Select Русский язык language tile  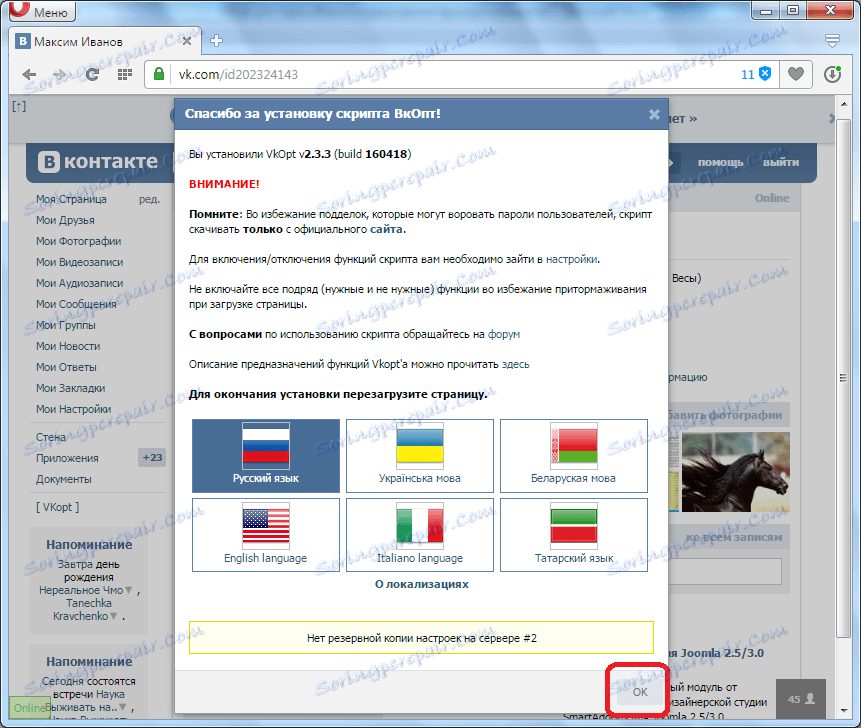(266, 456)
